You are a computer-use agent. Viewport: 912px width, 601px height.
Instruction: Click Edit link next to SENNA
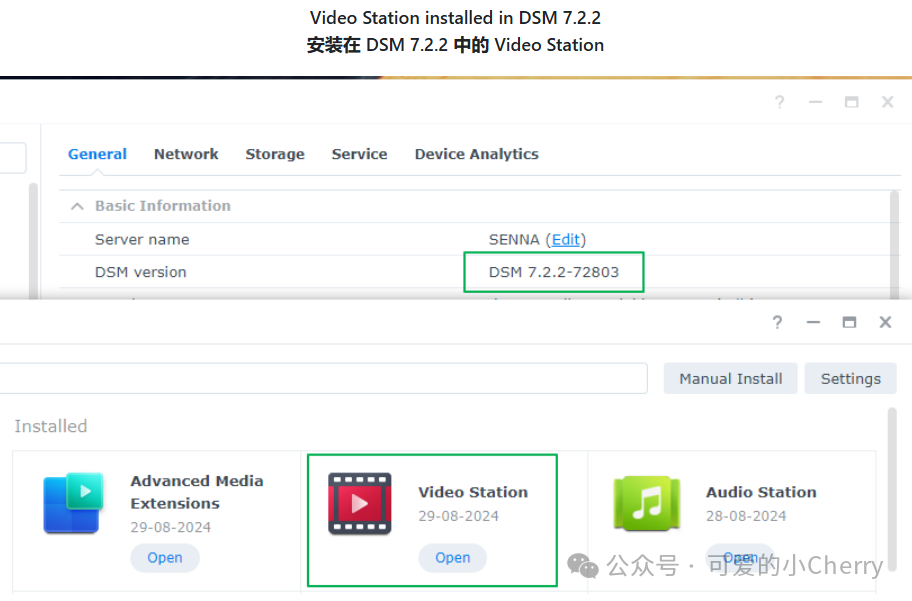566,240
